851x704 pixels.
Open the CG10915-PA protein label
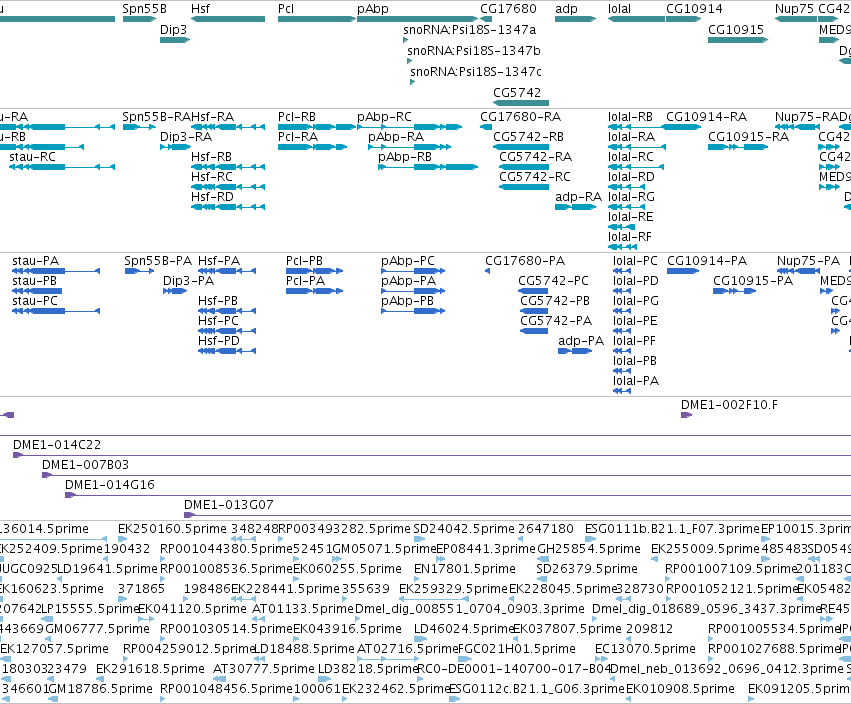[753, 281]
